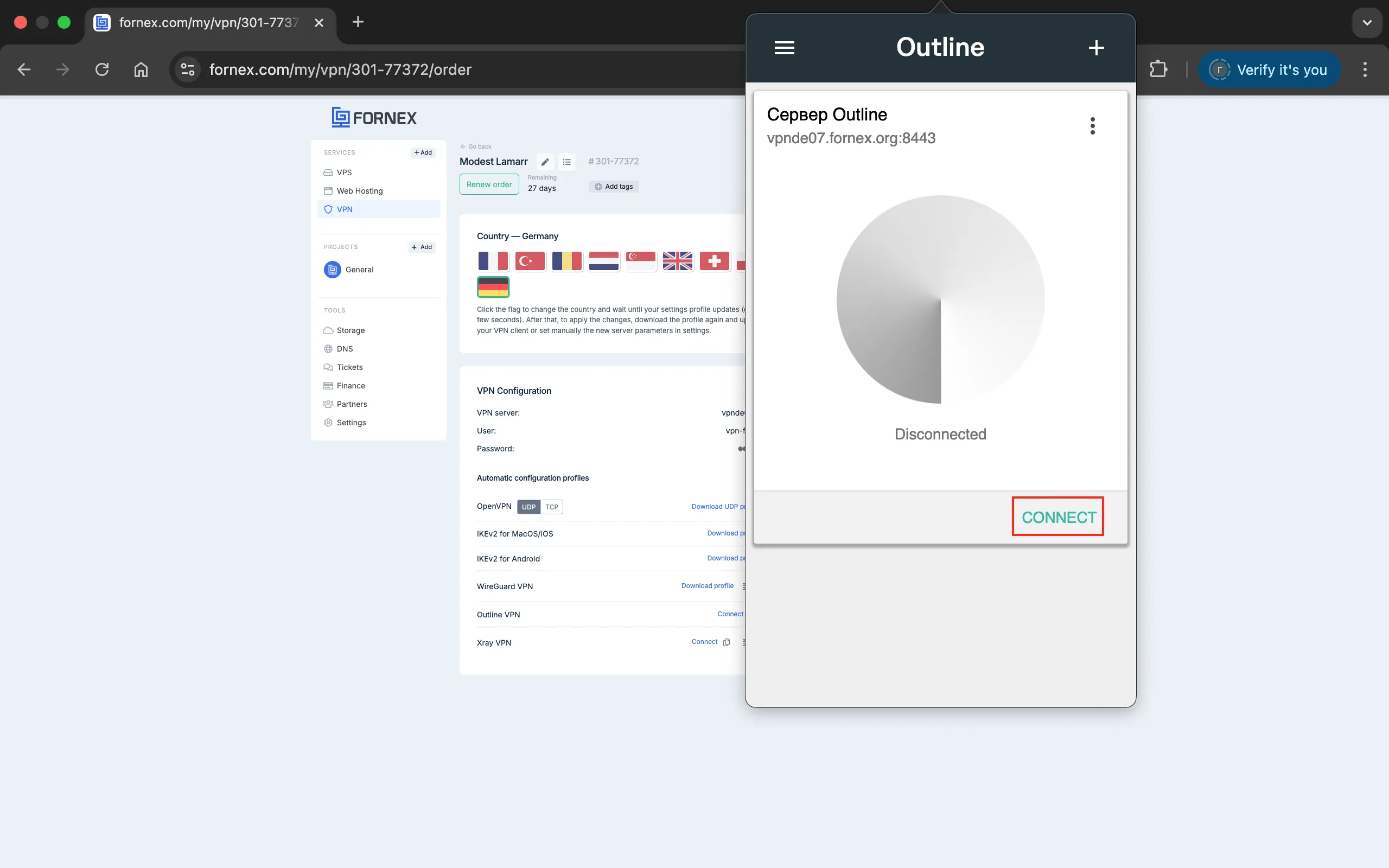
Task: Go forward in the browser
Action: (x=63, y=69)
